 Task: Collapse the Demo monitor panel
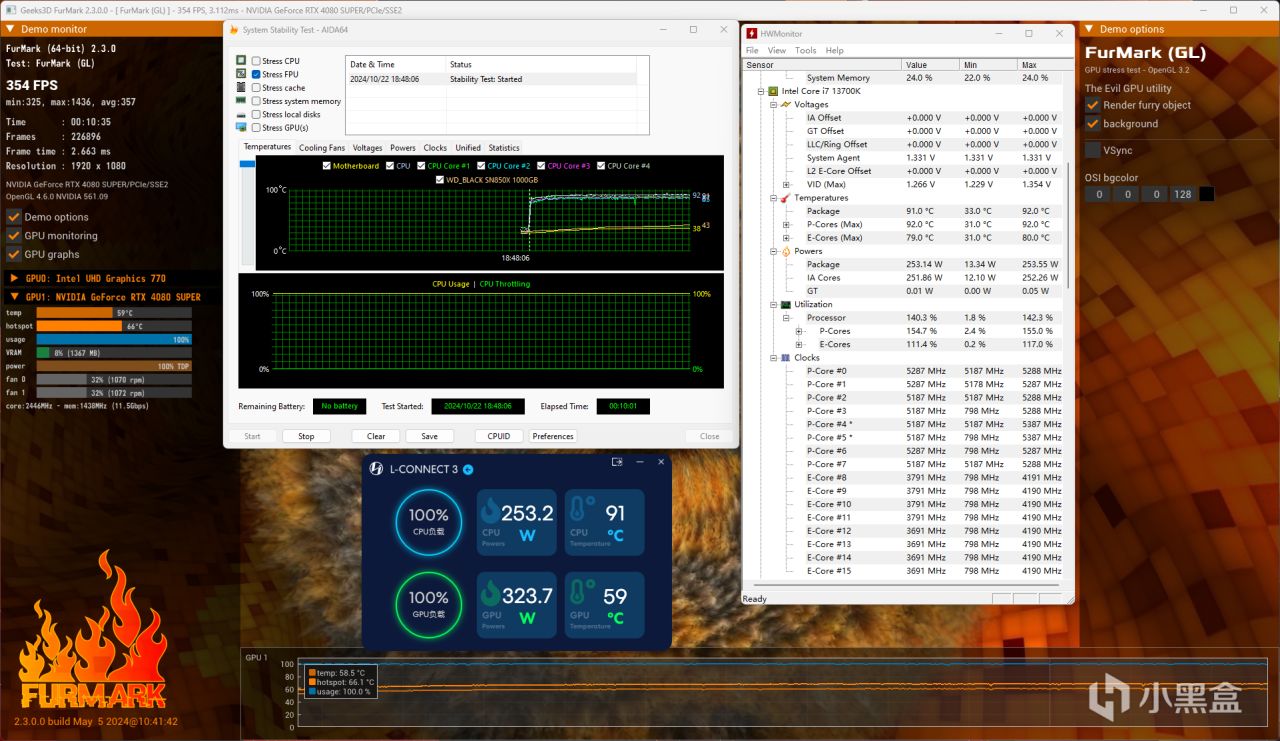[12, 29]
